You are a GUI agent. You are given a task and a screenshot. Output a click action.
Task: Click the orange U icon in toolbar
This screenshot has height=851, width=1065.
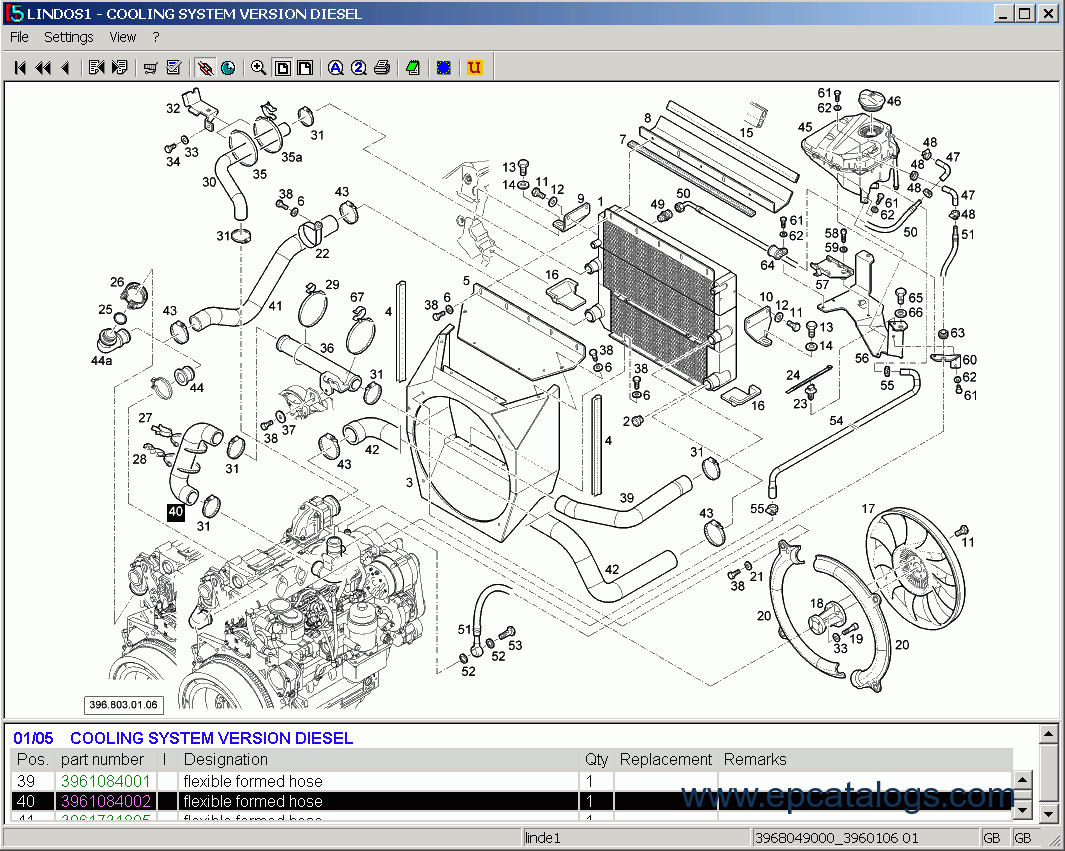474,68
